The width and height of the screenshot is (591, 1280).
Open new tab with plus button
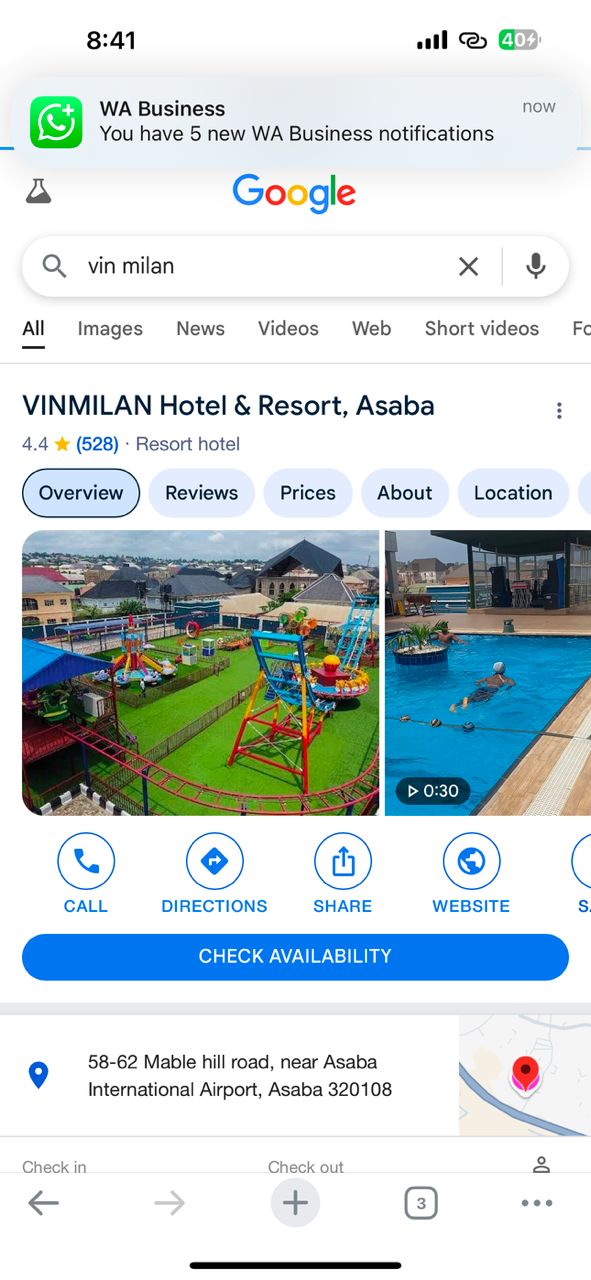(x=295, y=1202)
